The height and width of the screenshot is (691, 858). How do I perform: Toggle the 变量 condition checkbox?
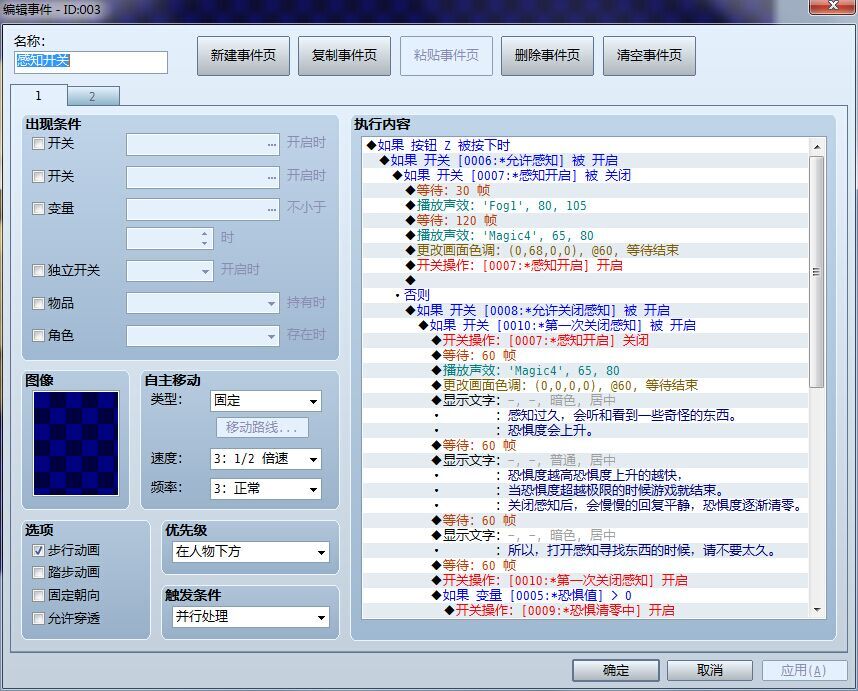click(x=38, y=208)
